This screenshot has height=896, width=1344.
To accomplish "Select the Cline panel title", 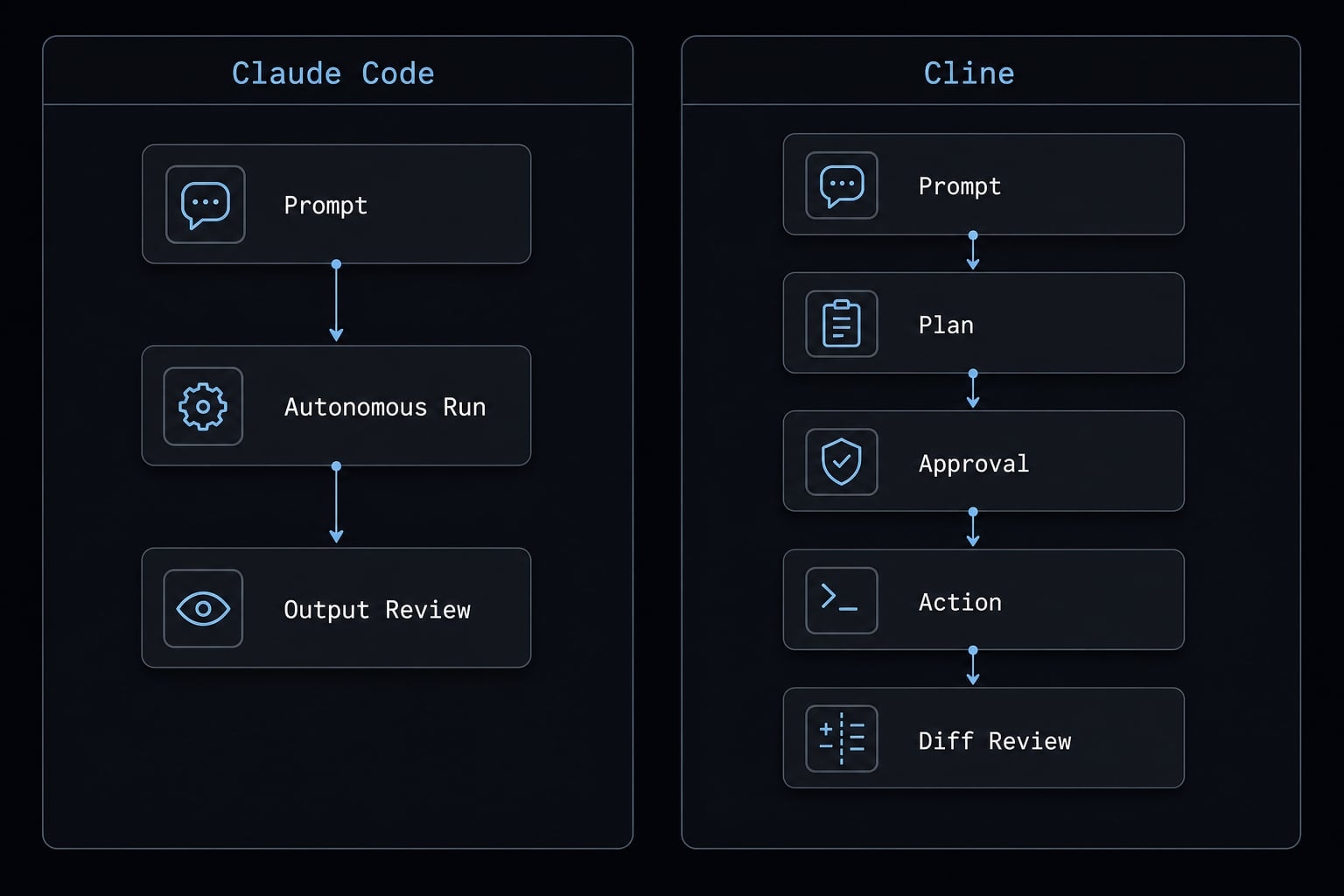I will 969,73.
